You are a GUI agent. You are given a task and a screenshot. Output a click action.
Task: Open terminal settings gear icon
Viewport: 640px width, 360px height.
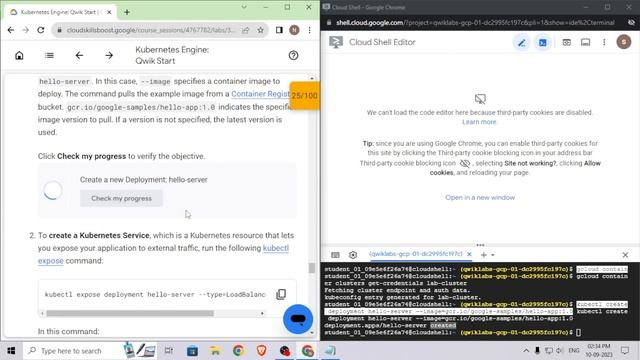tap(353, 255)
